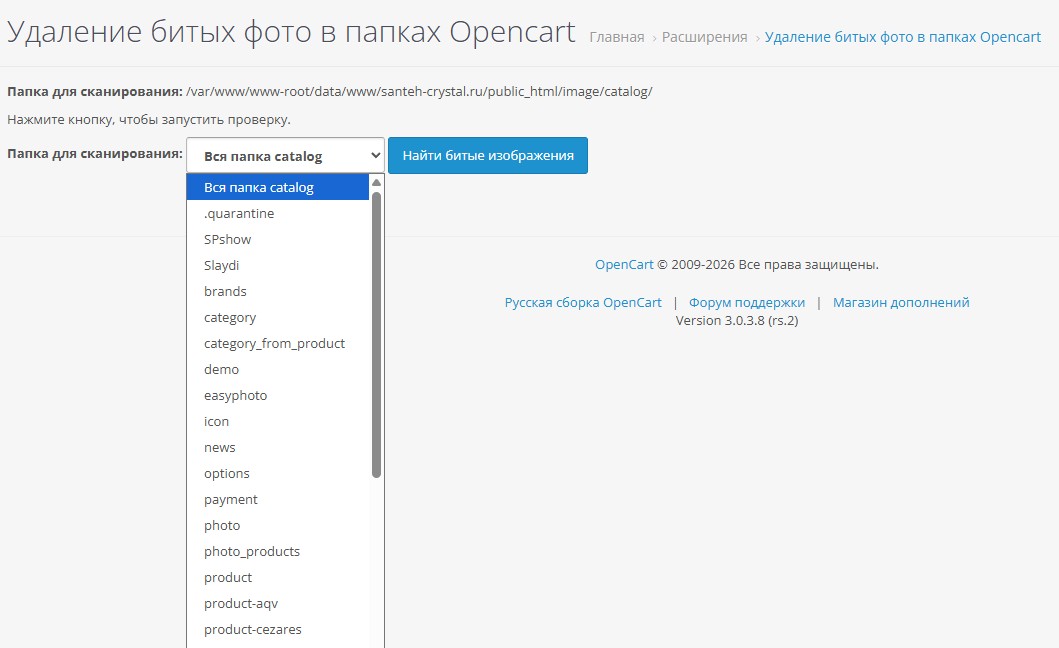1059x648 pixels.
Task: Open the 'Магазин дополнений' link
Action: coord(900,302)
